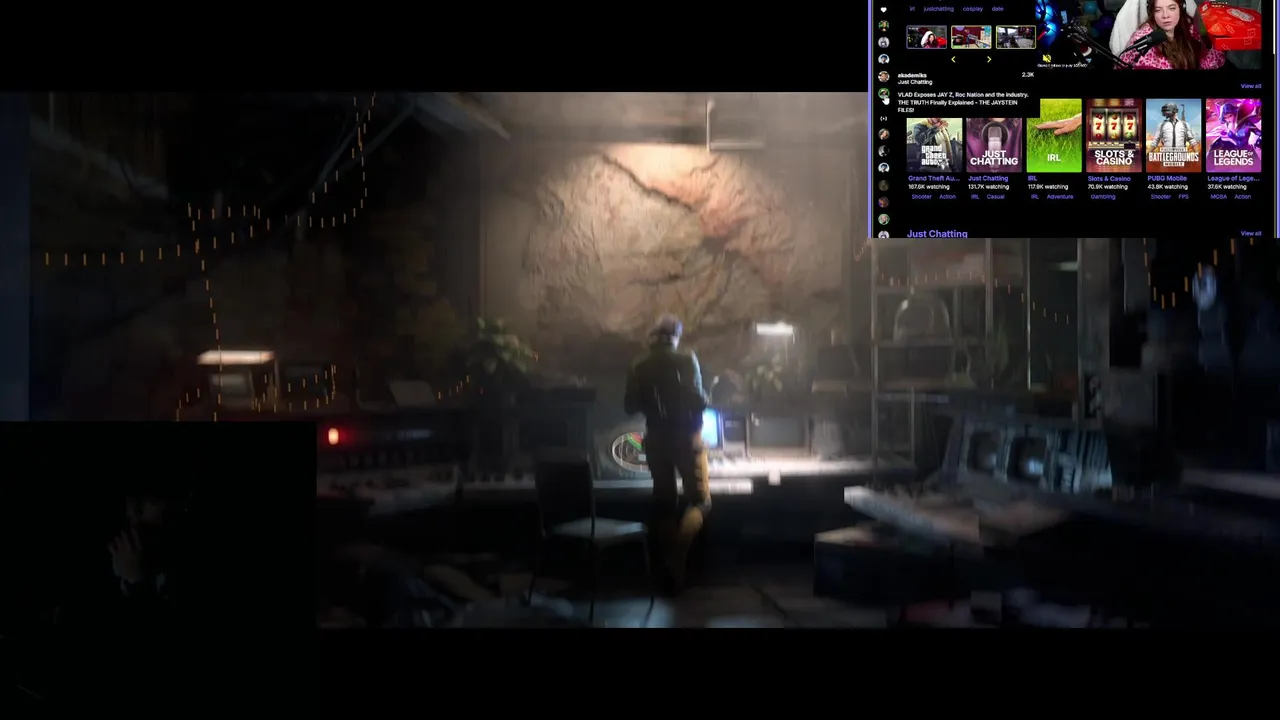This screenshot has height=720, width=1280.
Task: Open the League of Legends category box art
Action: click(1233, 136)
